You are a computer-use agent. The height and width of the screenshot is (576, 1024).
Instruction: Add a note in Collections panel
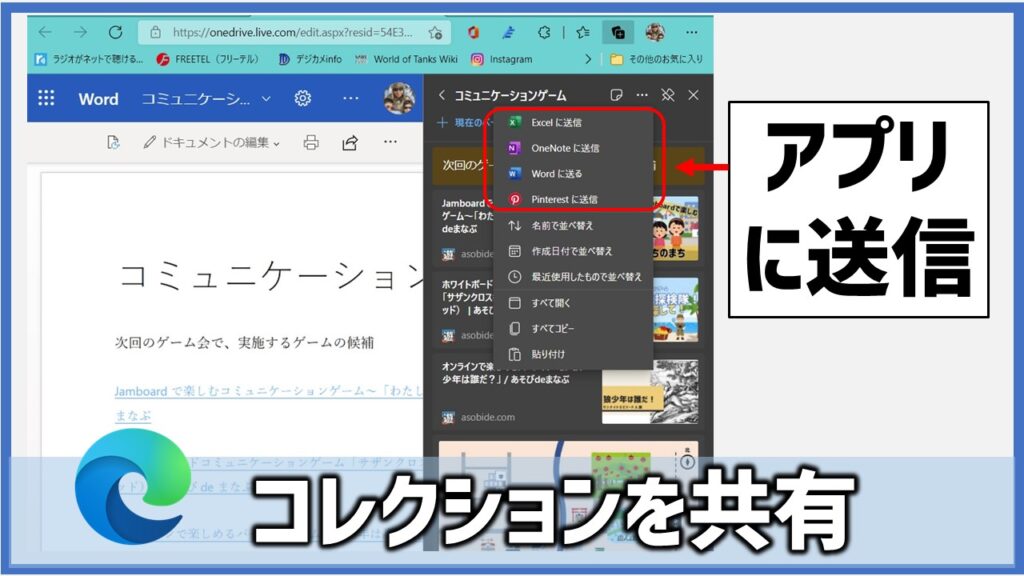click(x=617, y=95)
